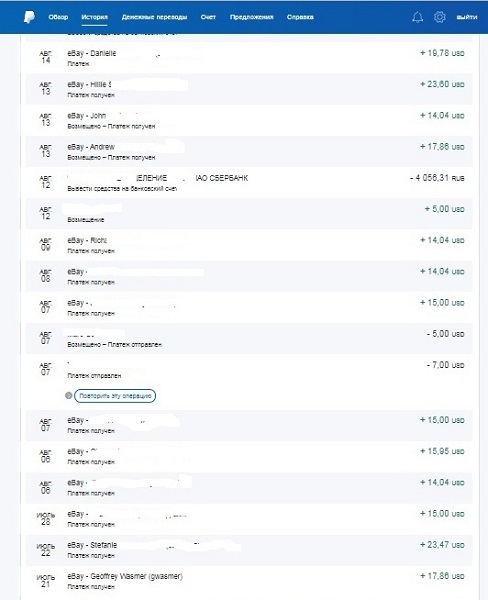The height and width of the screenshot is (600, 488).
Task: Go to Денежные переводы menu
Action: (154, 17)
